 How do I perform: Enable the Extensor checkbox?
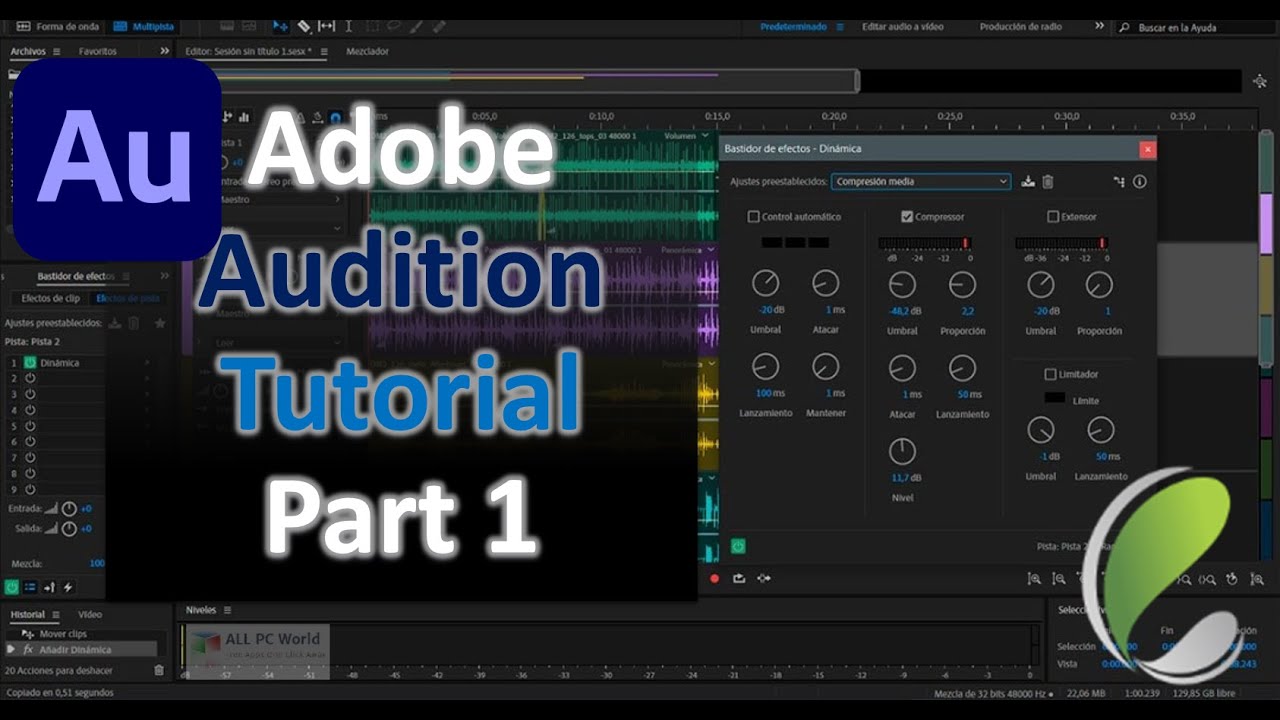(1052, 216)
